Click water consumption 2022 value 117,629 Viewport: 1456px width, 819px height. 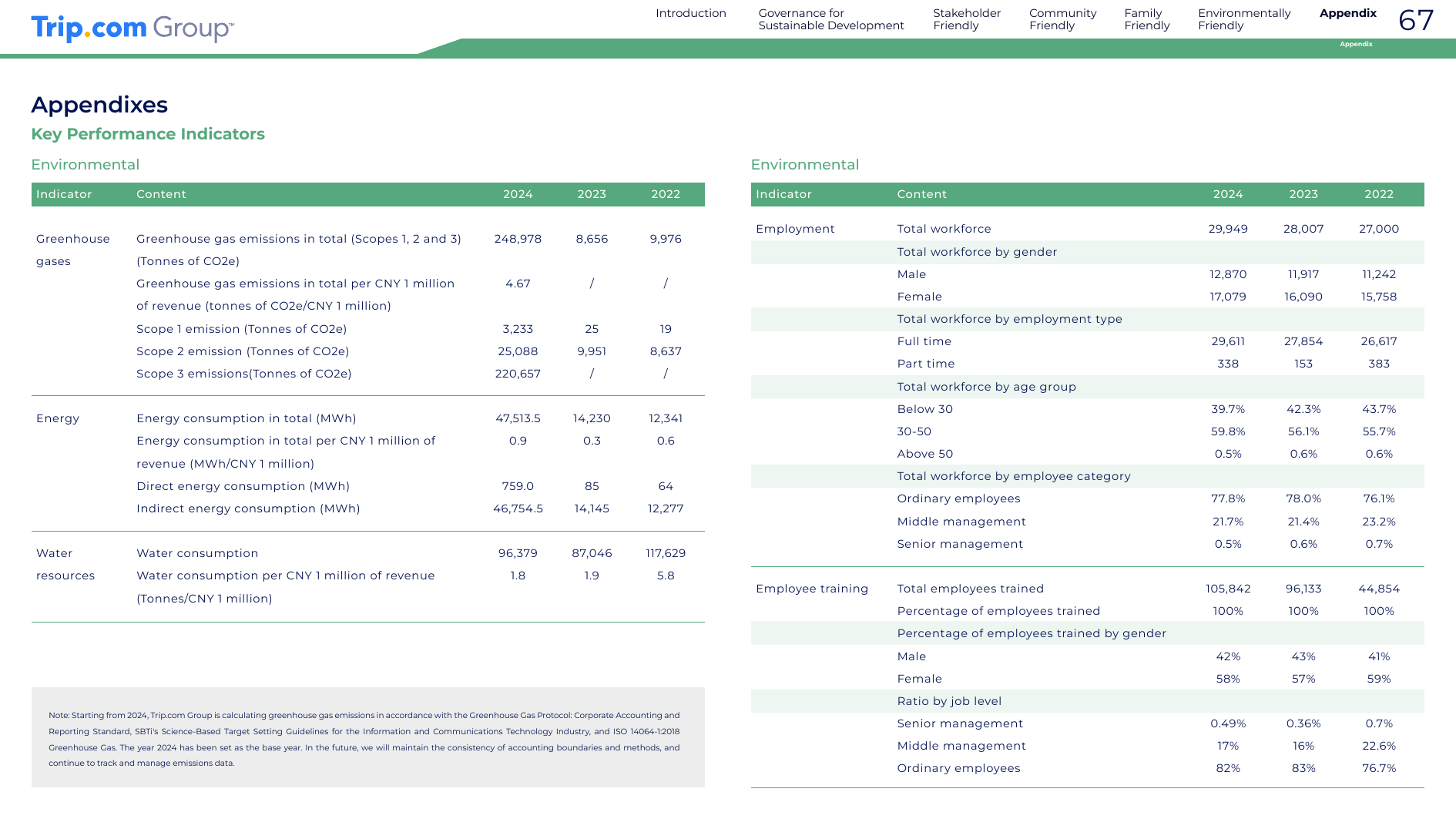[x=666, y=553]
